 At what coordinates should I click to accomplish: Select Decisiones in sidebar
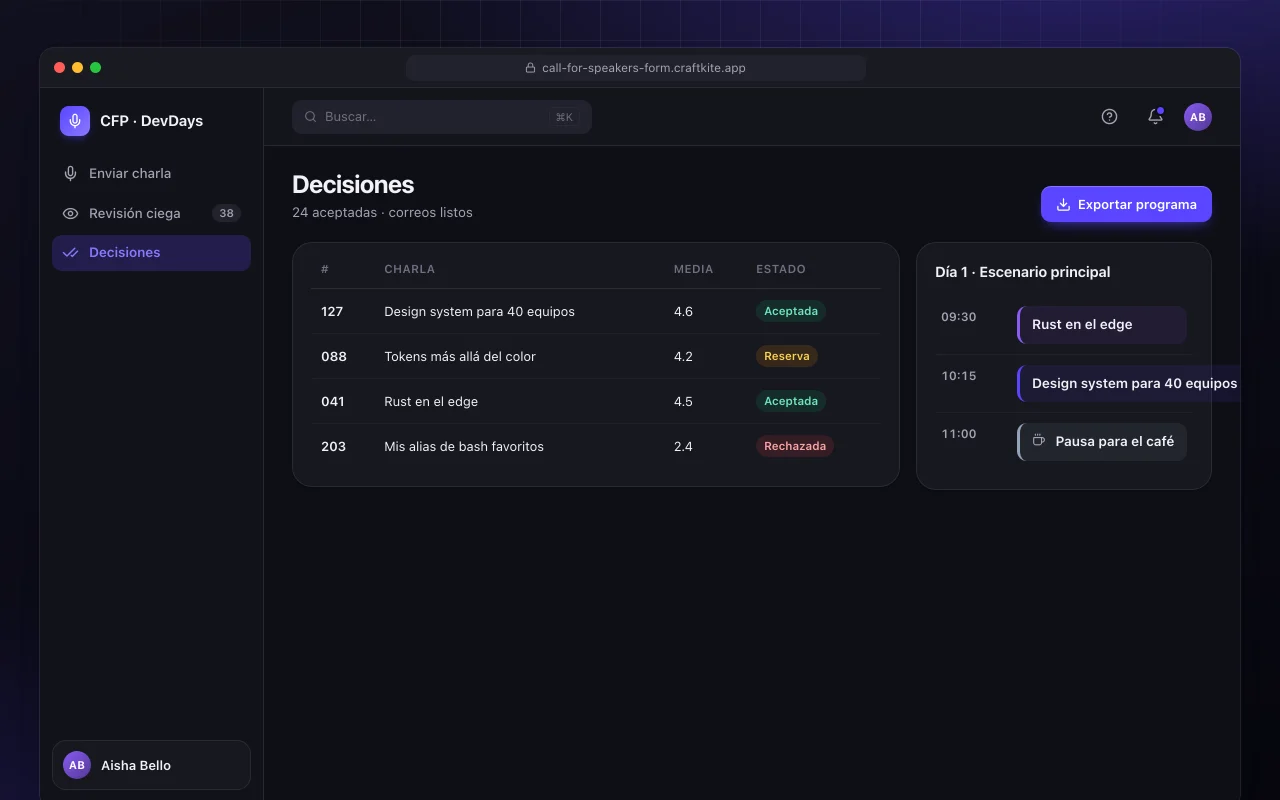151,253
